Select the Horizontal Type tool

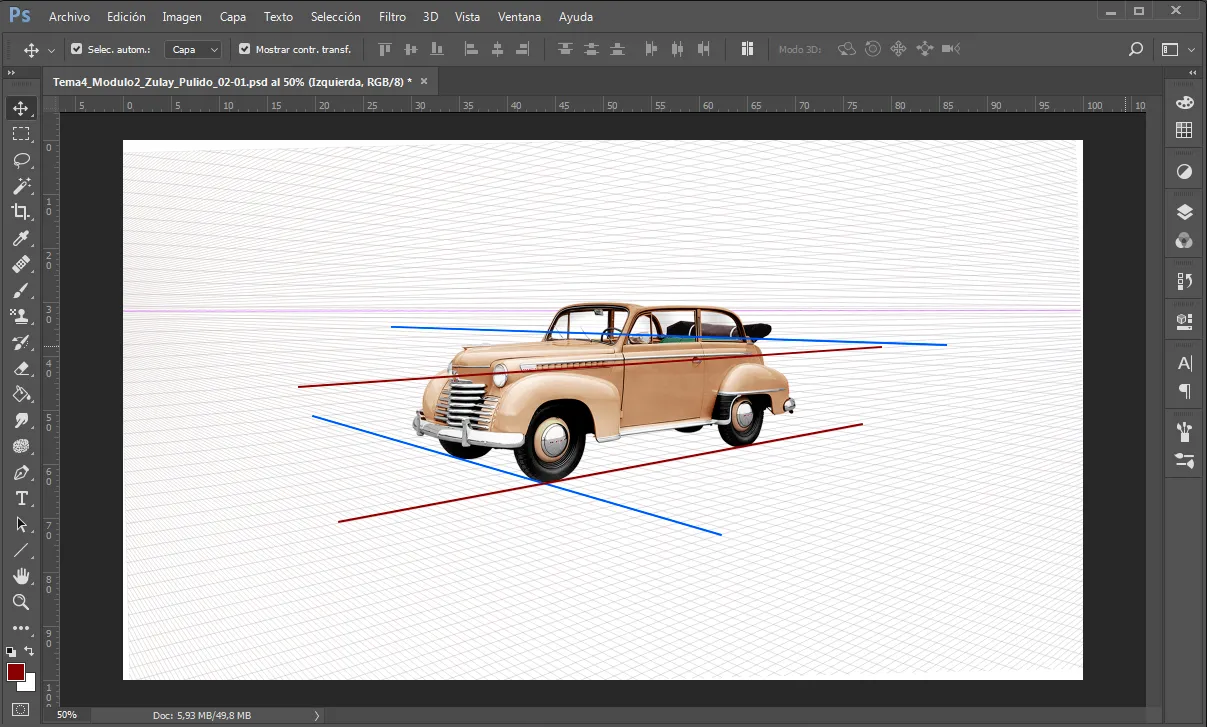(x=21, y=498)
